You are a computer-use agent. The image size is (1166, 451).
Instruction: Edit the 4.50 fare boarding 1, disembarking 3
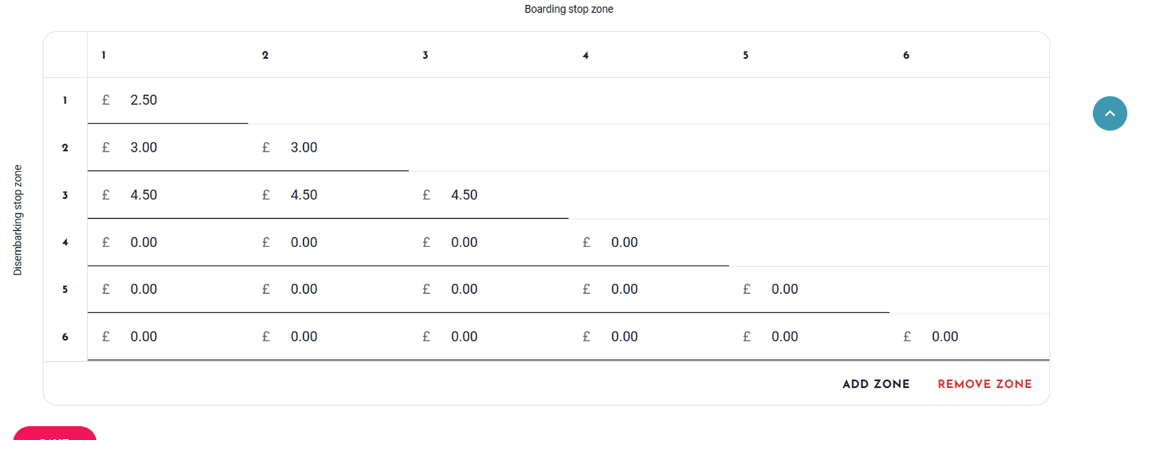click(x=168, y=195)
